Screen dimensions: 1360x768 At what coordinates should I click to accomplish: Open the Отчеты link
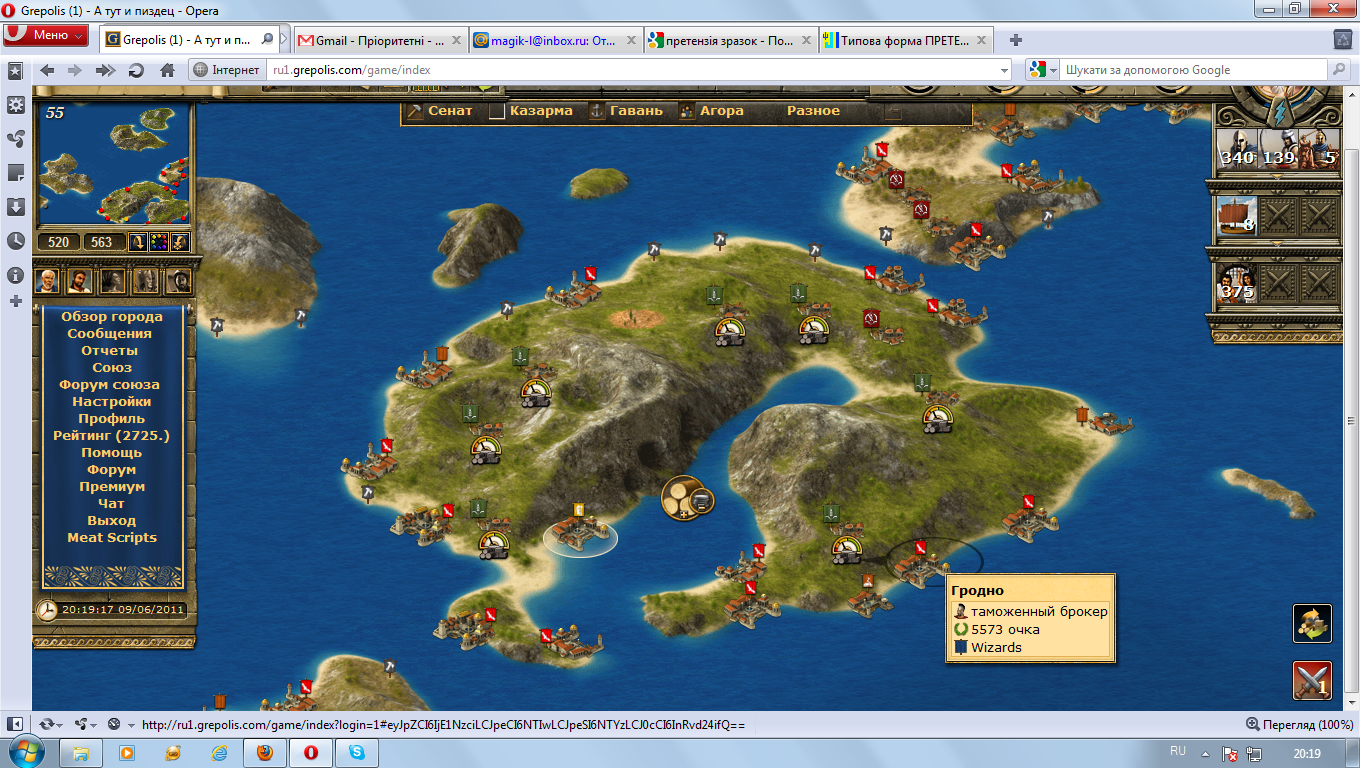[x=110, y=351]
